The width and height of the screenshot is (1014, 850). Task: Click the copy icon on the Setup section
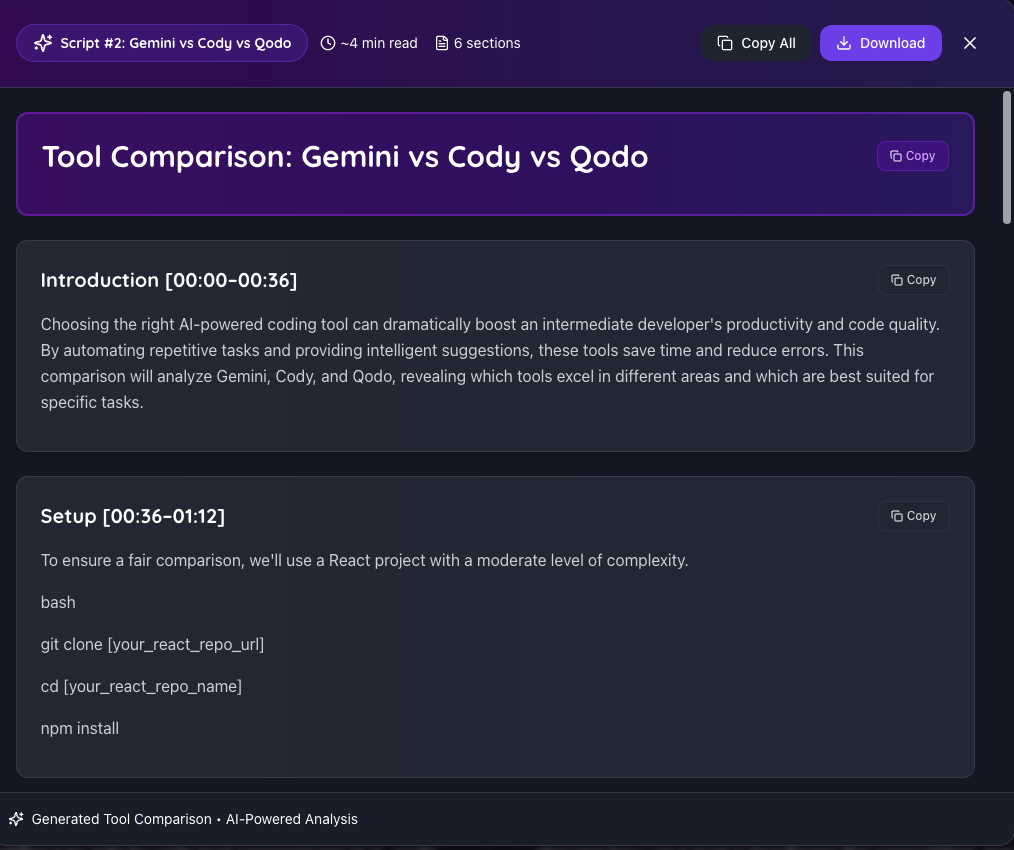pos(895,516)
